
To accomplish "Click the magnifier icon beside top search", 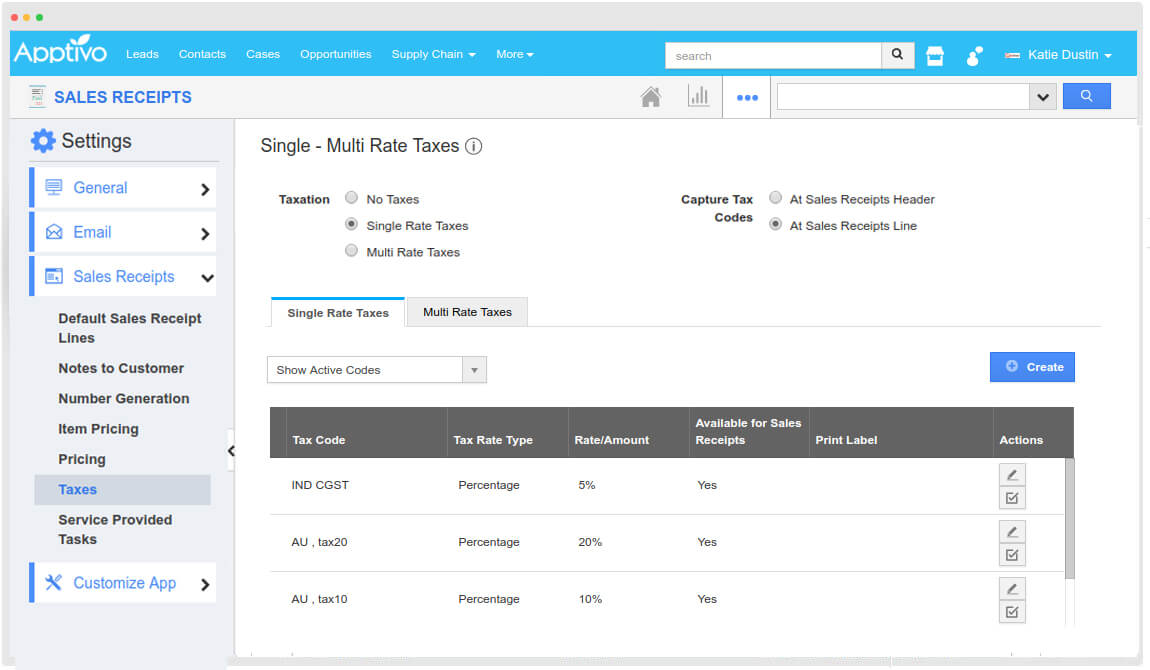I will click(897, 55).
